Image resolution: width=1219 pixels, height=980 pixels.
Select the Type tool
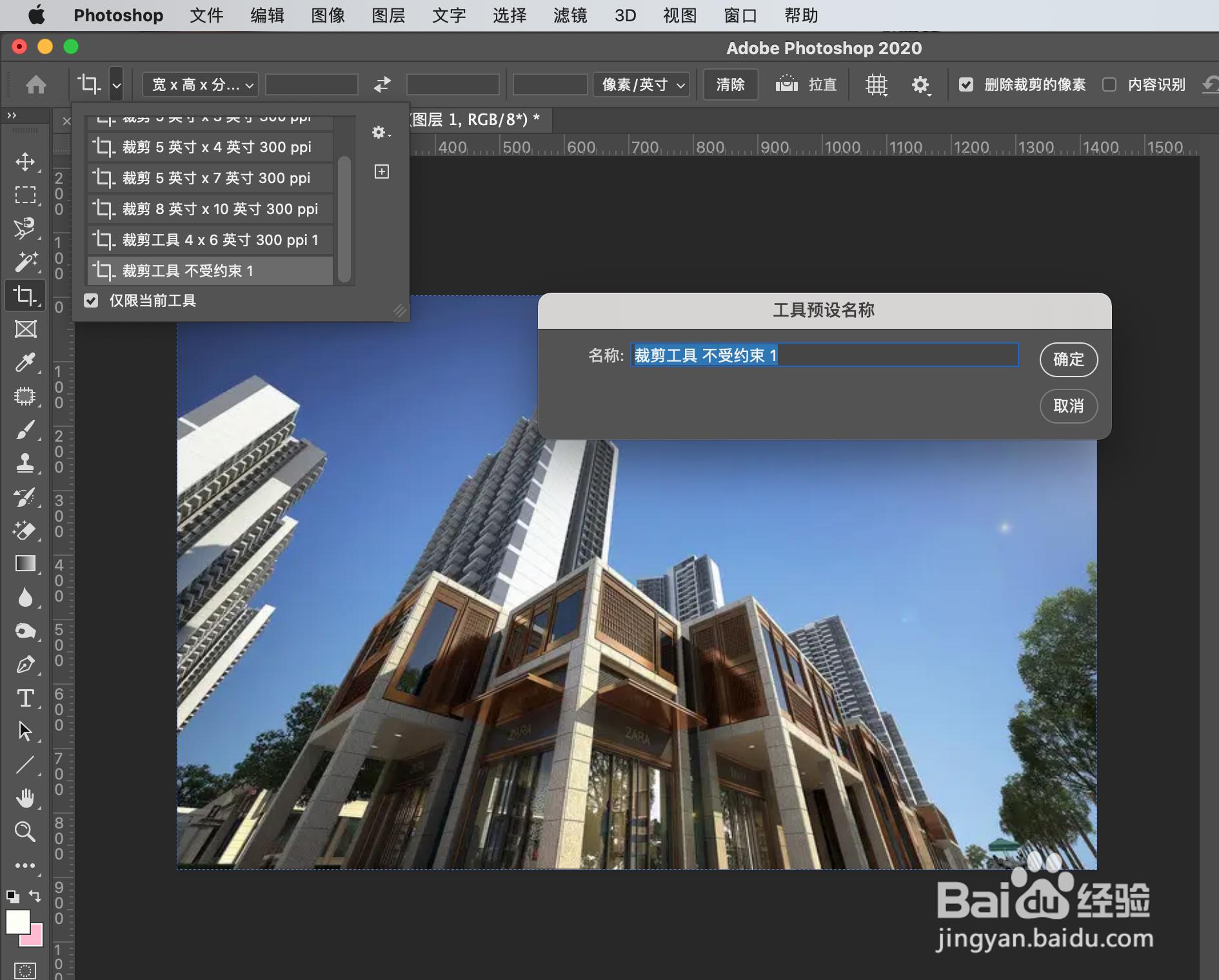coord(25,698)
